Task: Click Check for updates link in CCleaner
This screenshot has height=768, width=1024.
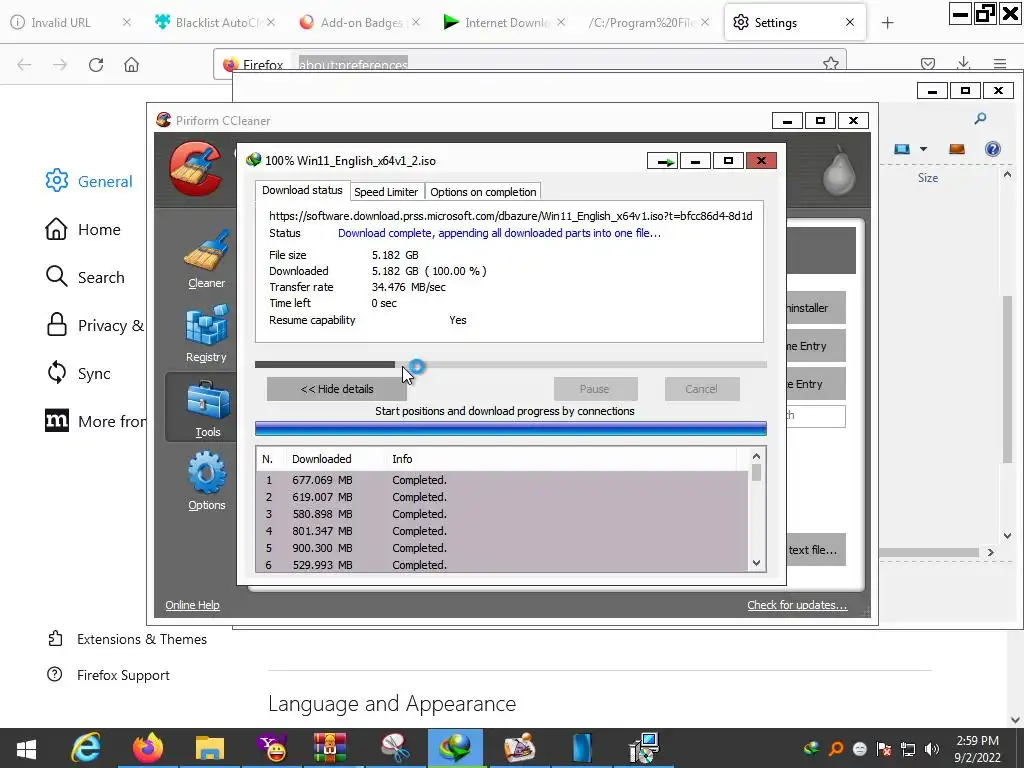Action: (797, 605)
